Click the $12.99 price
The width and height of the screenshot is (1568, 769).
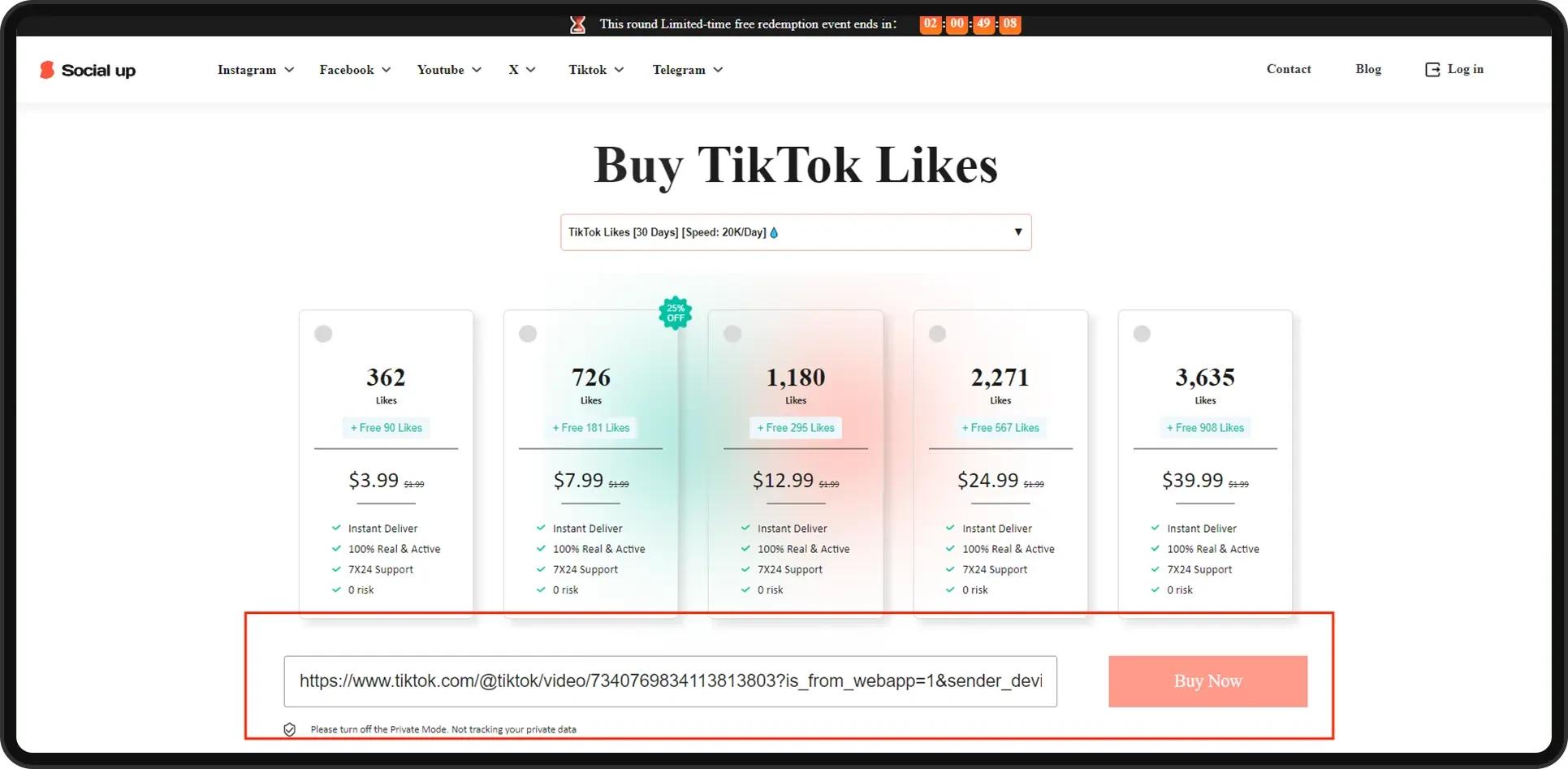pos(783,480)
